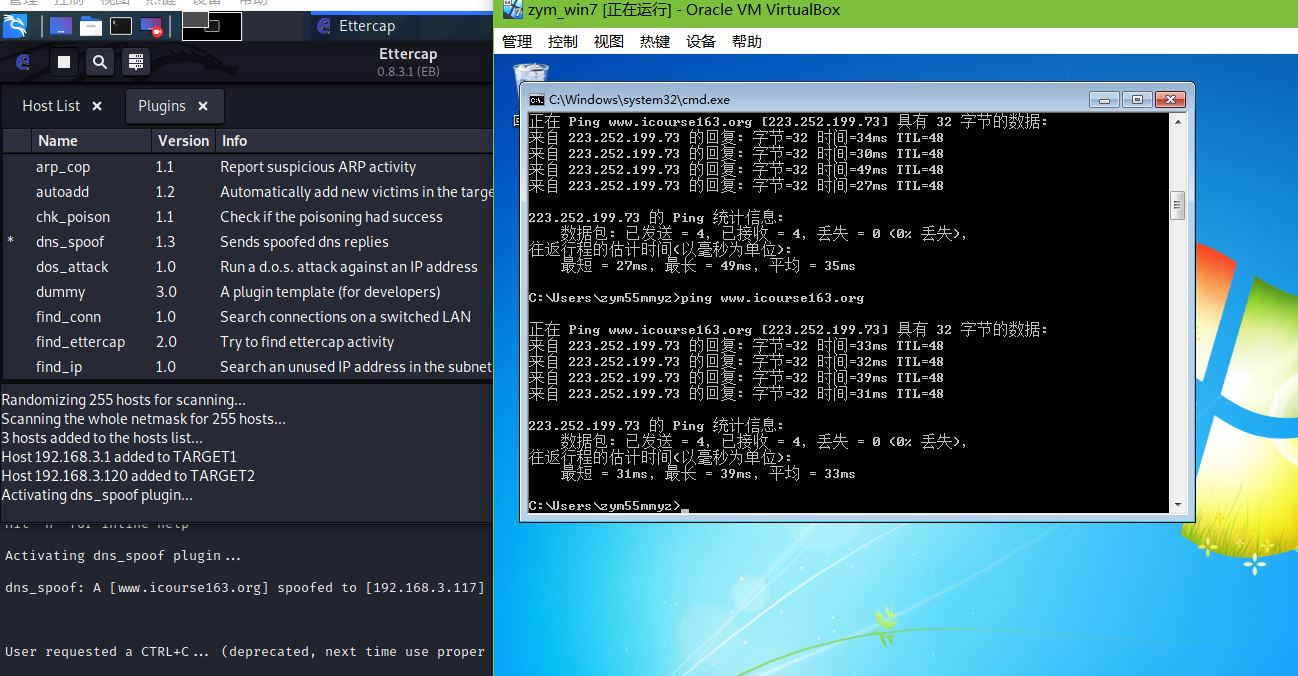This screenshot has width=1298, height=676.
Task: Select the chk_poison plugin row
Action: point(247,217)
